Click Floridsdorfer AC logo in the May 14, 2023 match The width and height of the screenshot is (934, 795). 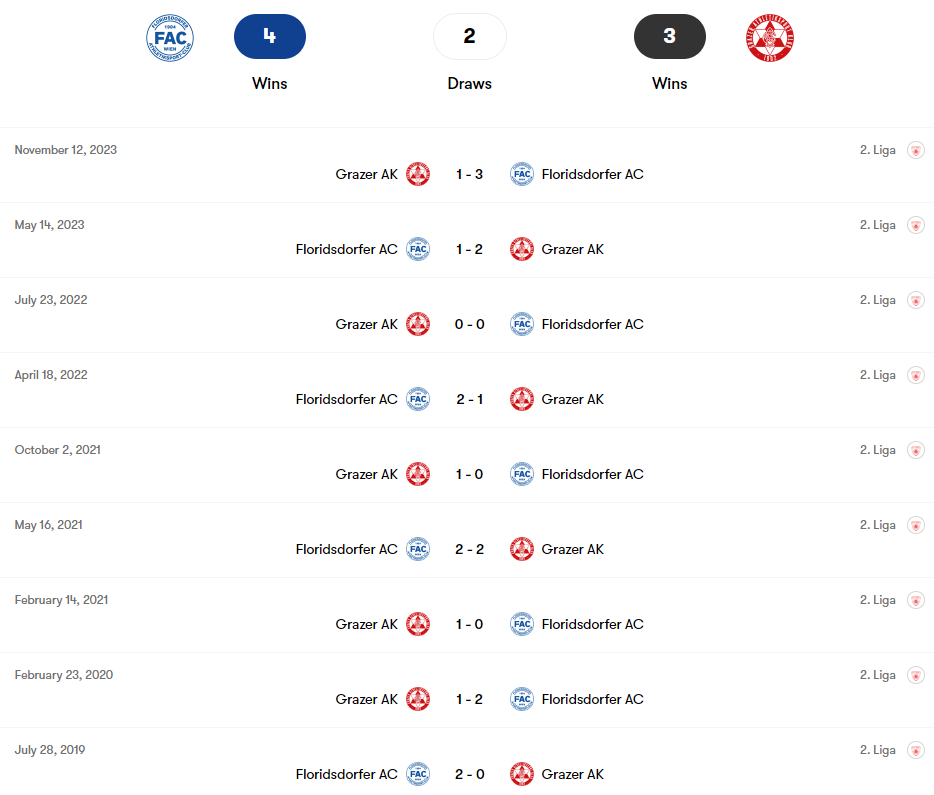tap(418, 249)
